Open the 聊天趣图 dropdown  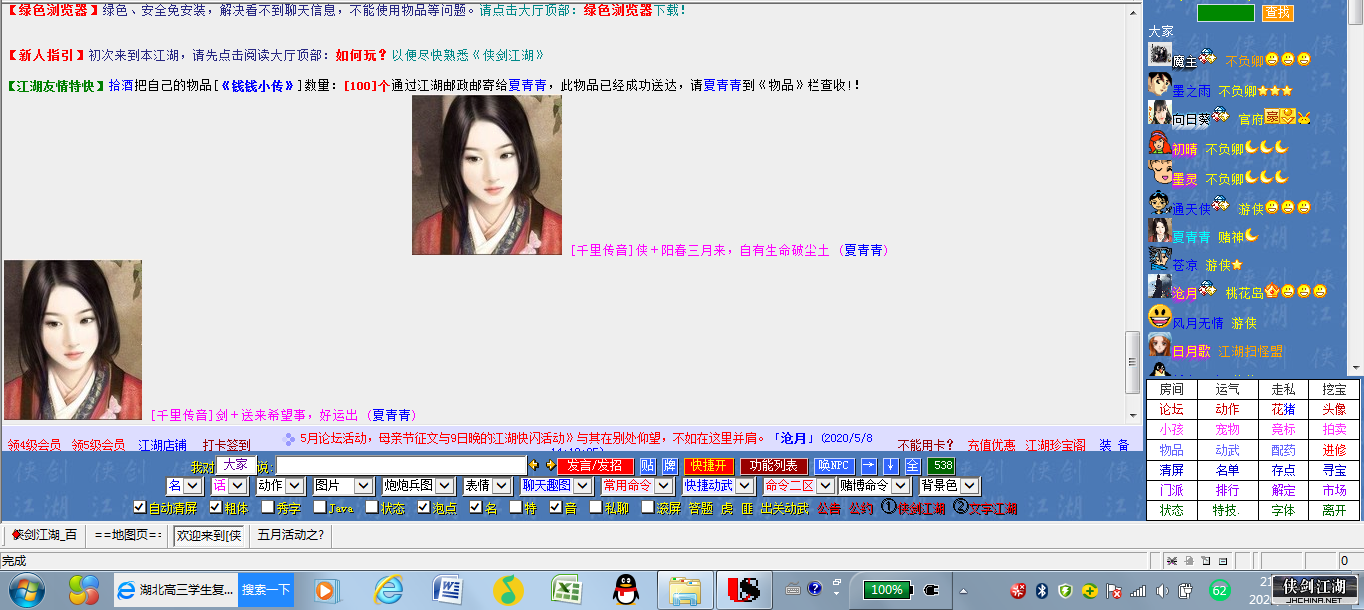click(557, 485)
